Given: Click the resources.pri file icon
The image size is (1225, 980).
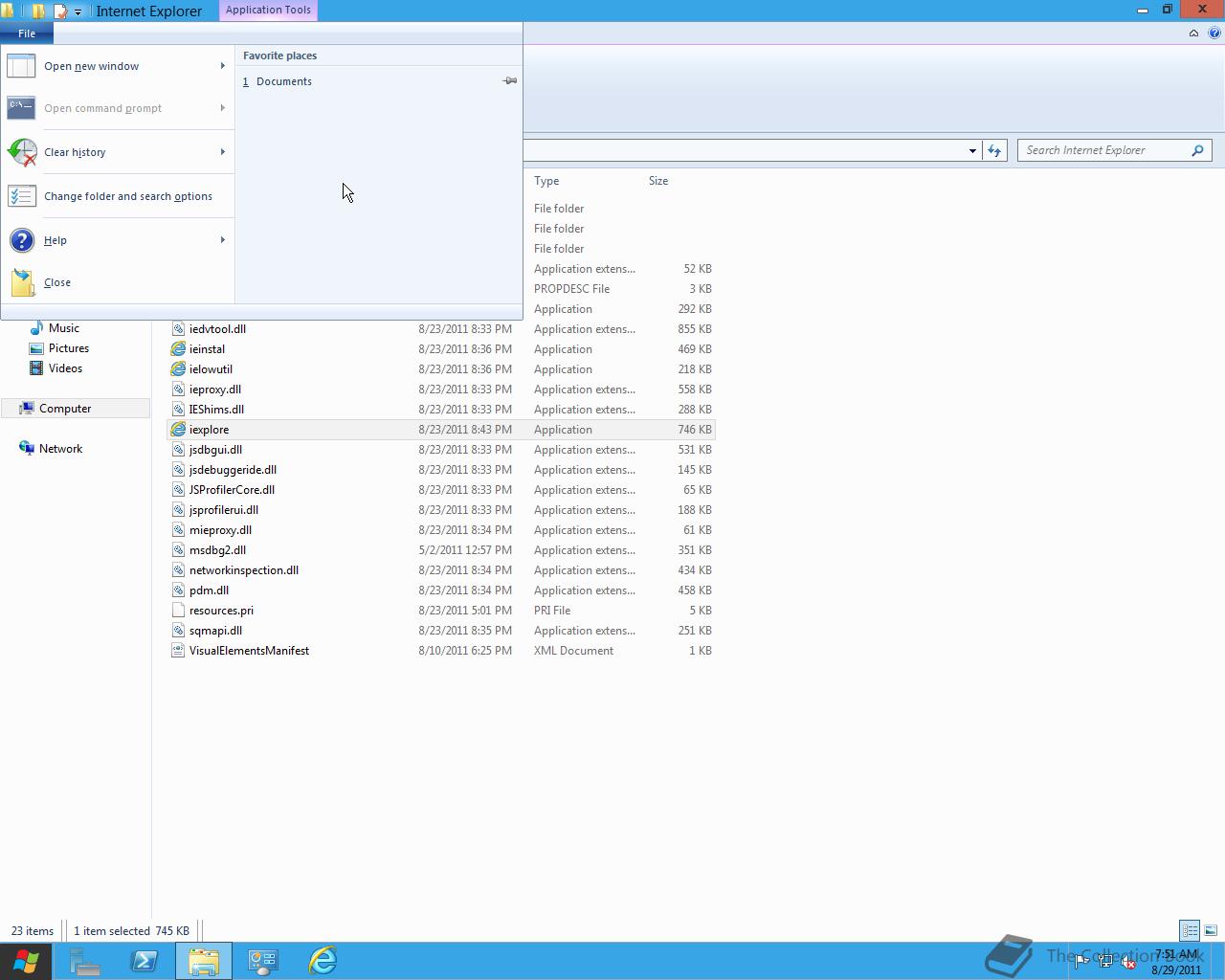Looking at the screenshot, I should [x=178, y=611].
